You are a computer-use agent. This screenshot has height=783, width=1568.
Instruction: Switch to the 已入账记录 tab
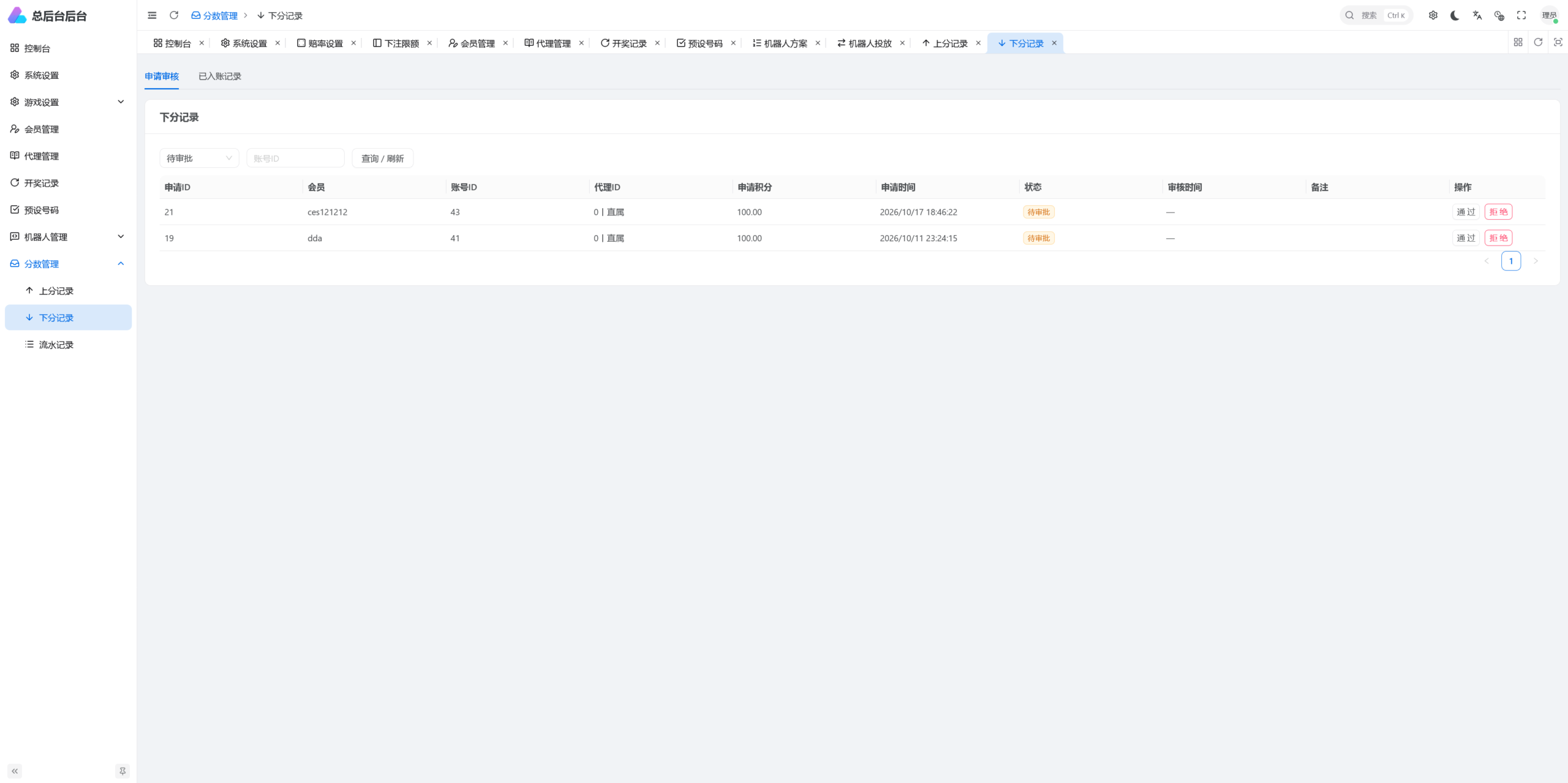220,77
